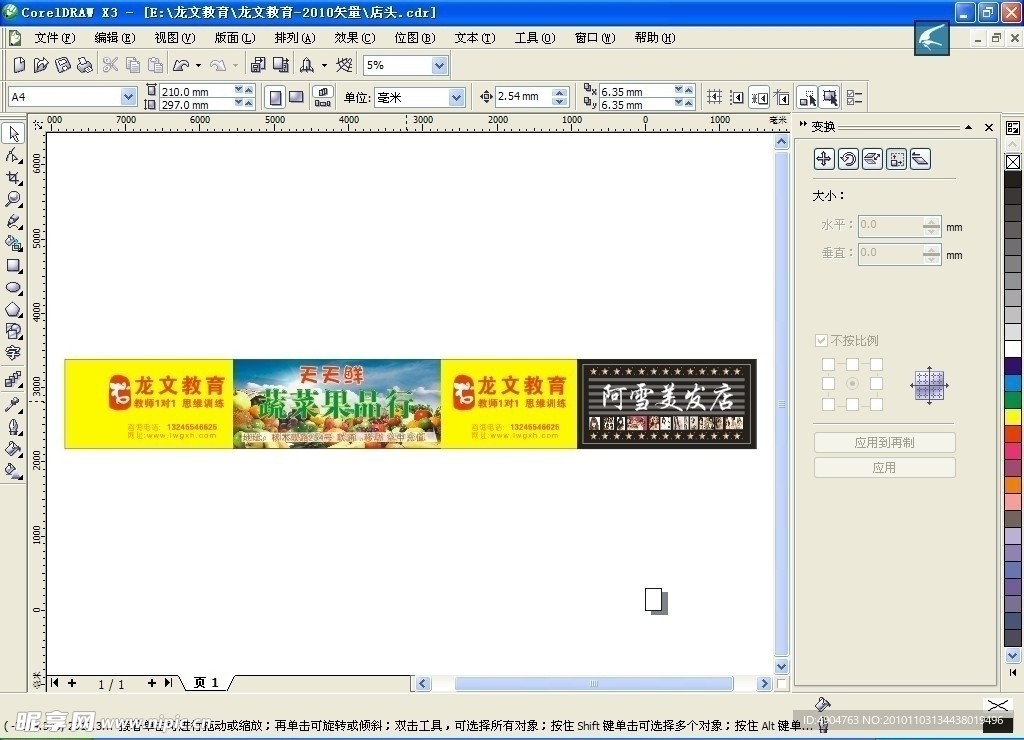Open the units dropdown showing 毫米

[456, 97]
